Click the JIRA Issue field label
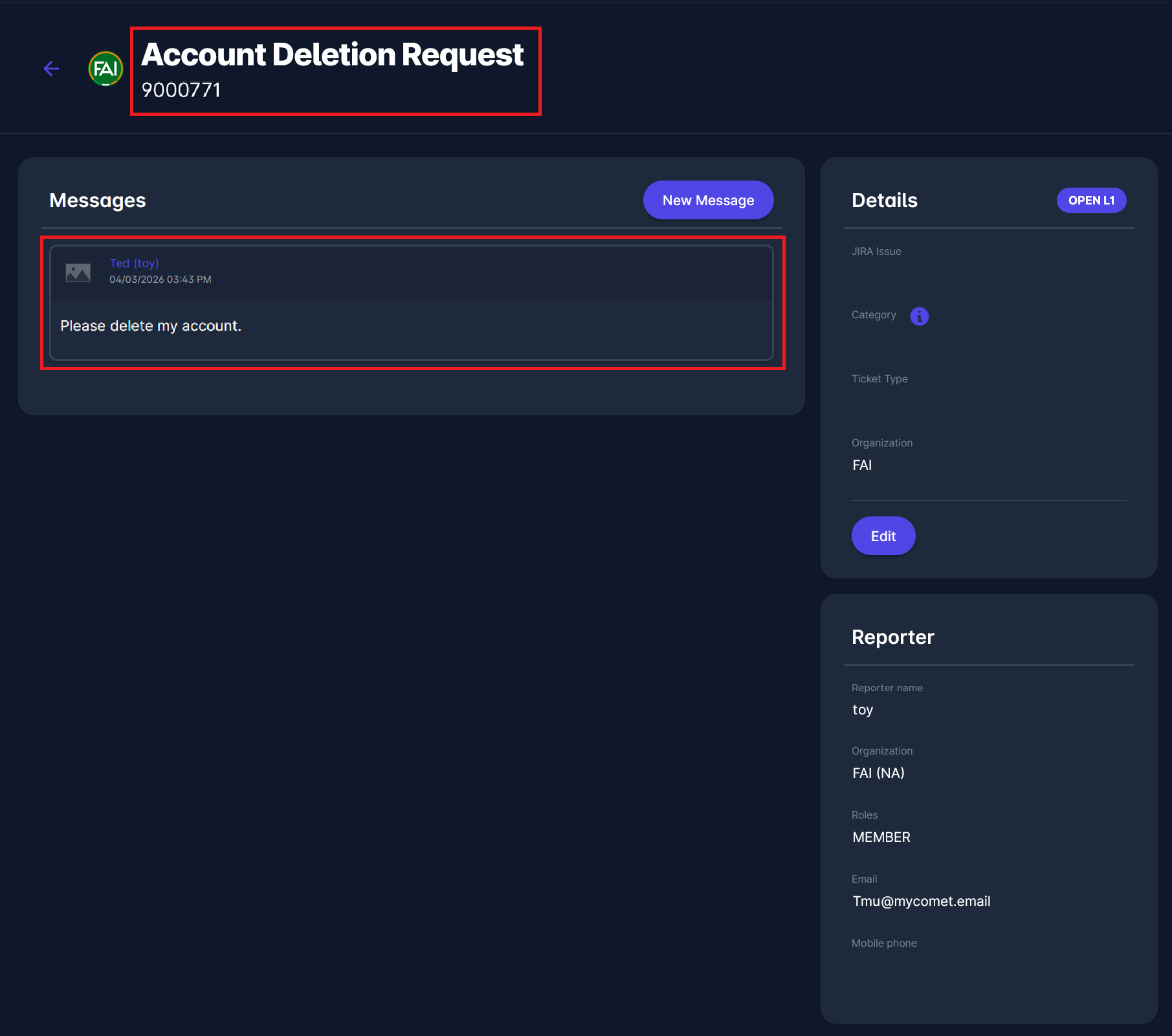The width and height of the screenshot is (1172, 1036). pyautogui.click(x=876, y=252)
